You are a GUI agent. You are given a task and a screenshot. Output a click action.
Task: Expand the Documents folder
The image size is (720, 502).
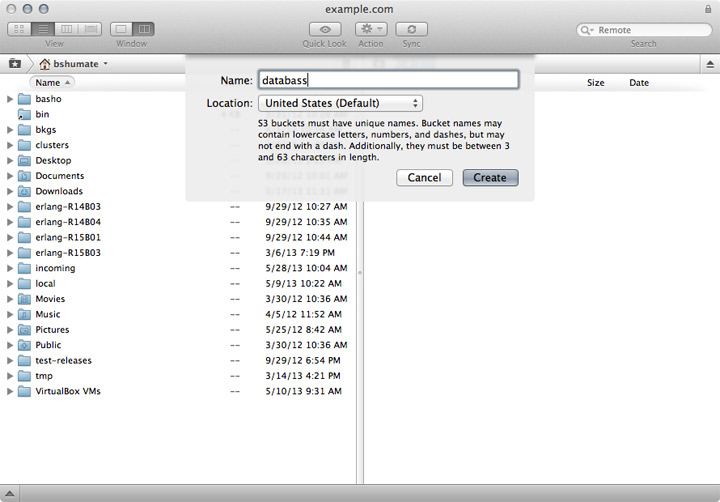click(10, 176)
